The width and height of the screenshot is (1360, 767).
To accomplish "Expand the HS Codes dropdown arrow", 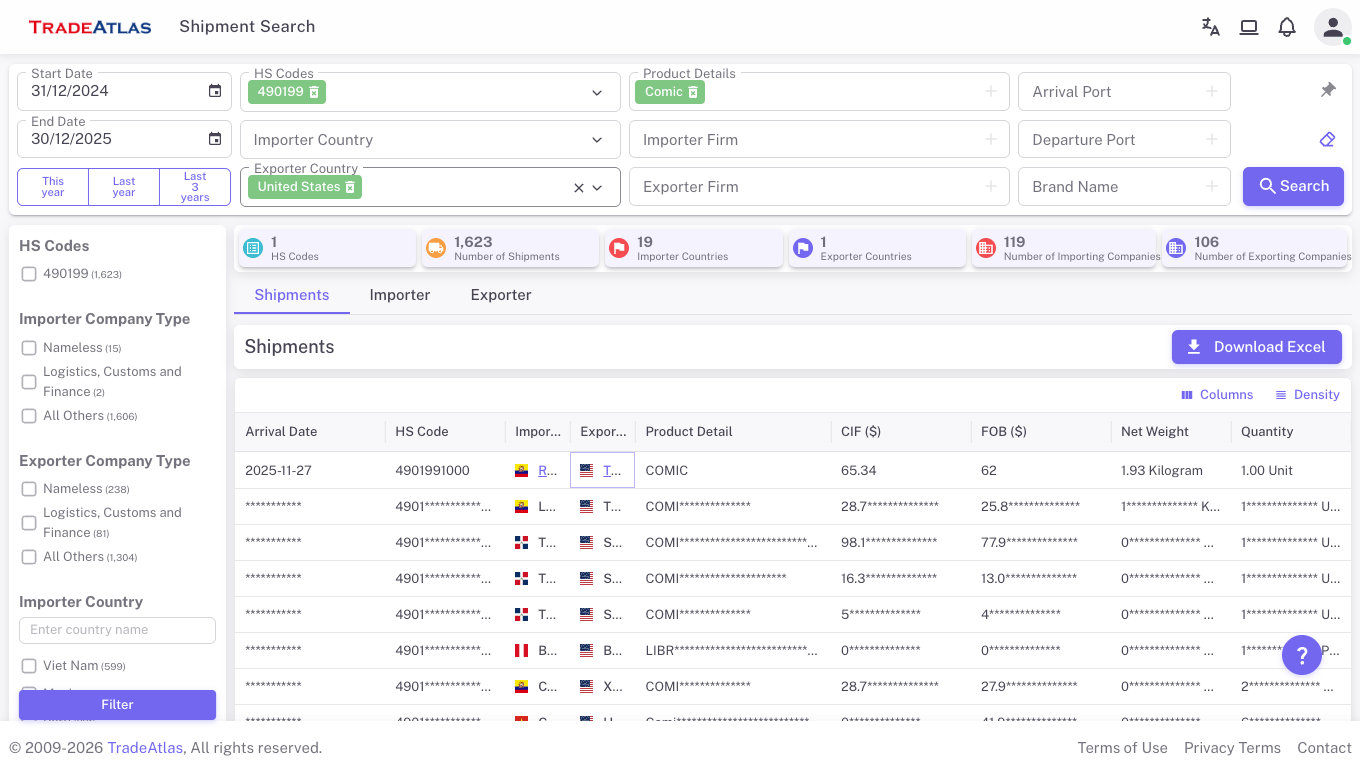I will tap(597, 92).
